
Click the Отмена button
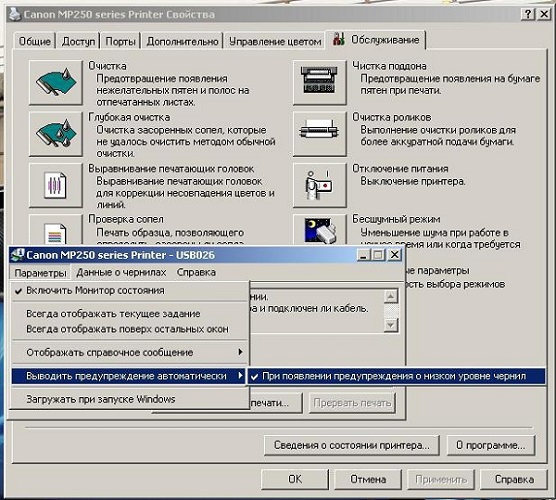pos(368,479)
